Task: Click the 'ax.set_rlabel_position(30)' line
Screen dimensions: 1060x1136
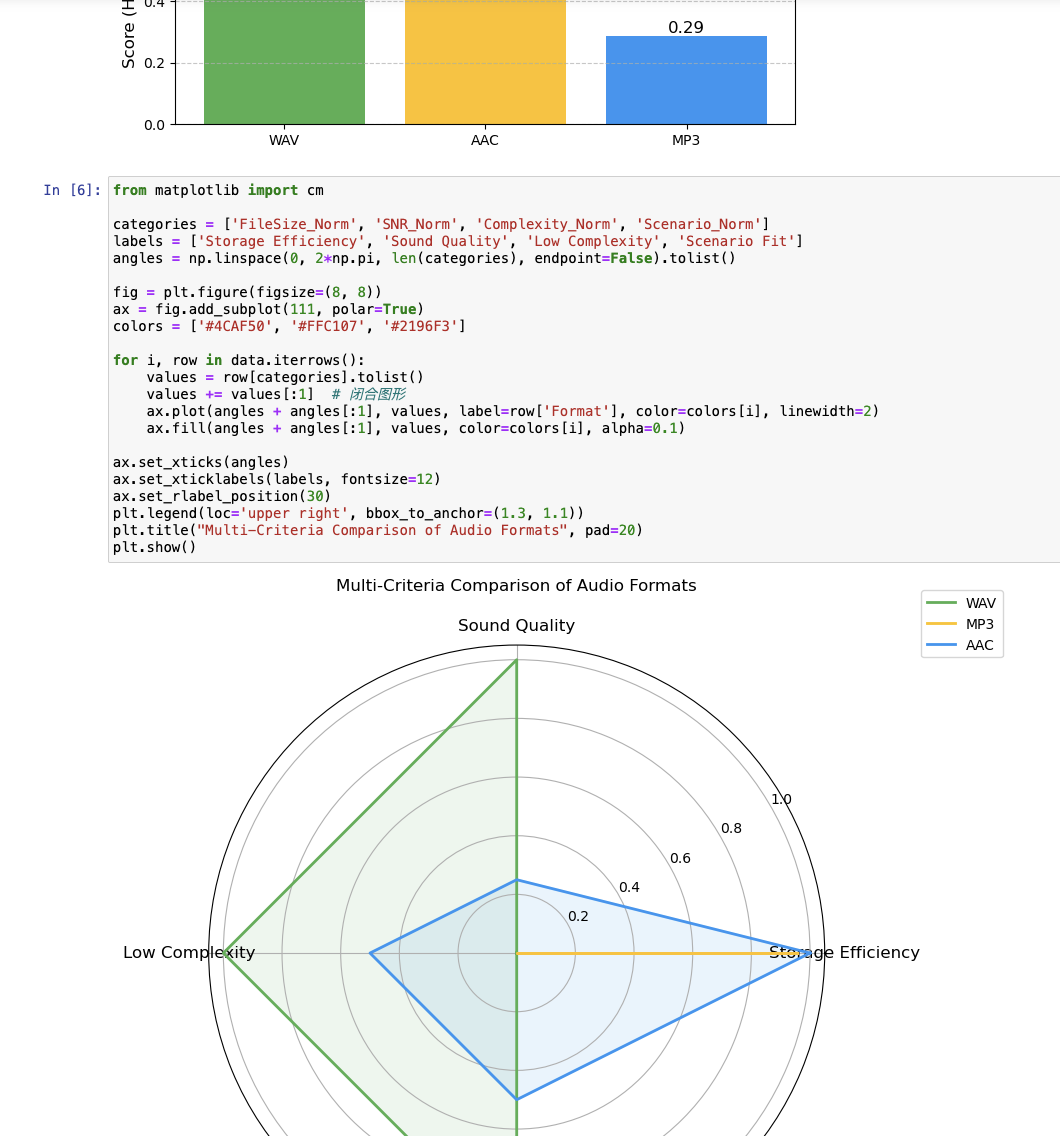Action: coord(222,496)
